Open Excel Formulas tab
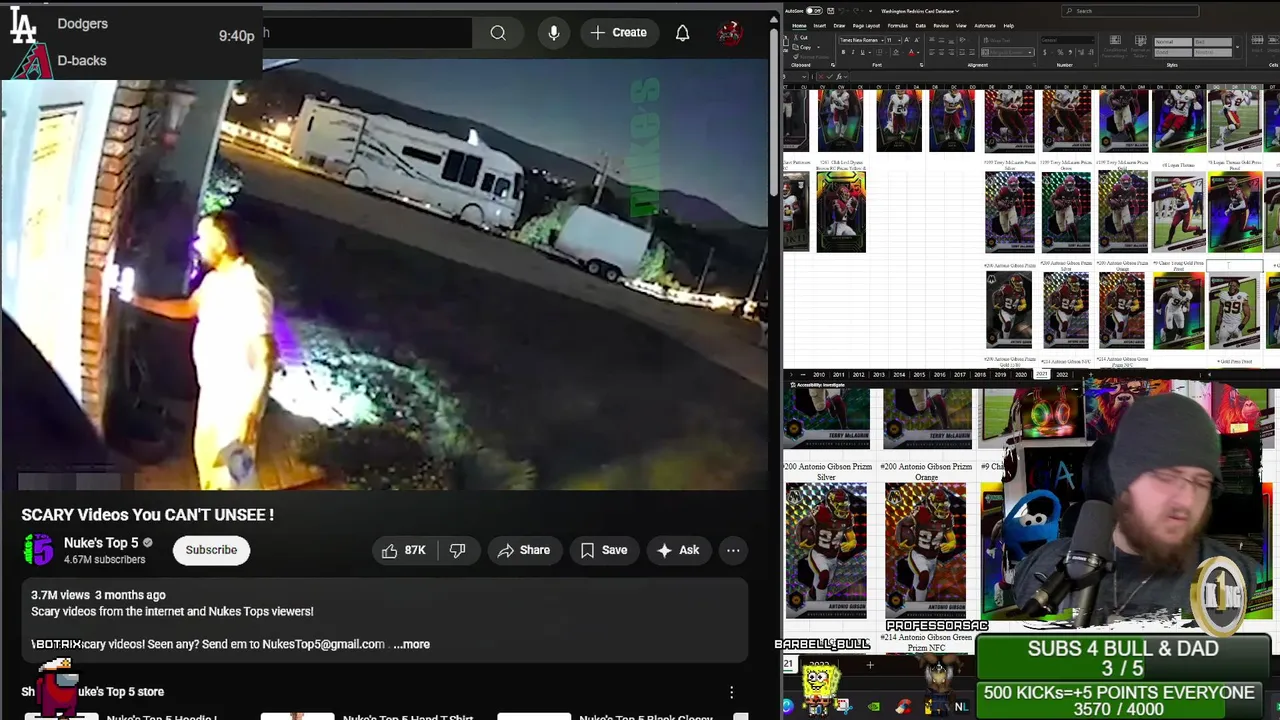This screenshot has width=1280, height=720. tap(898, 26)
